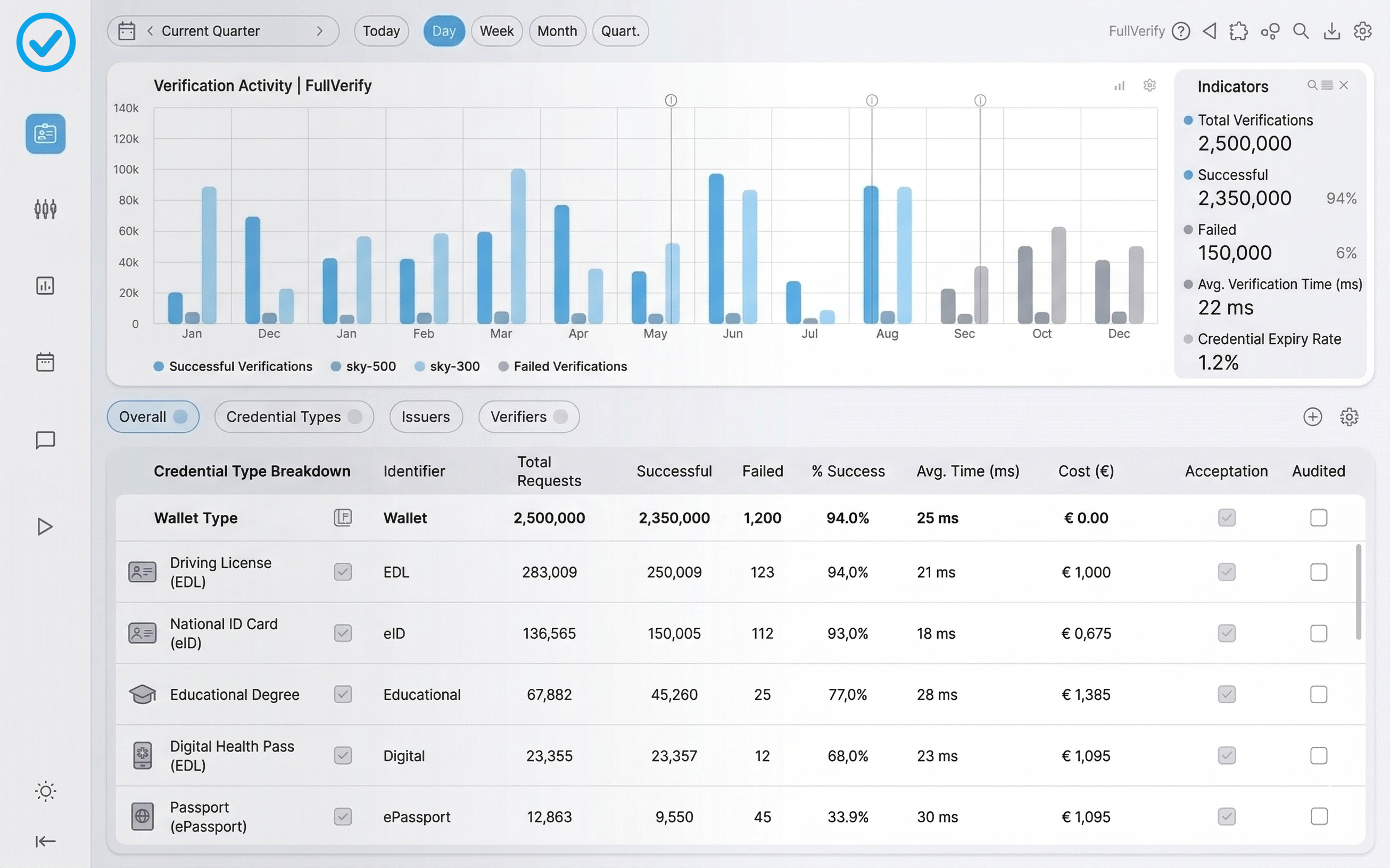The image size is (1390, 868).
Task: Select the Week view tab
Action: pyautogui.click(x=497, y=31)
